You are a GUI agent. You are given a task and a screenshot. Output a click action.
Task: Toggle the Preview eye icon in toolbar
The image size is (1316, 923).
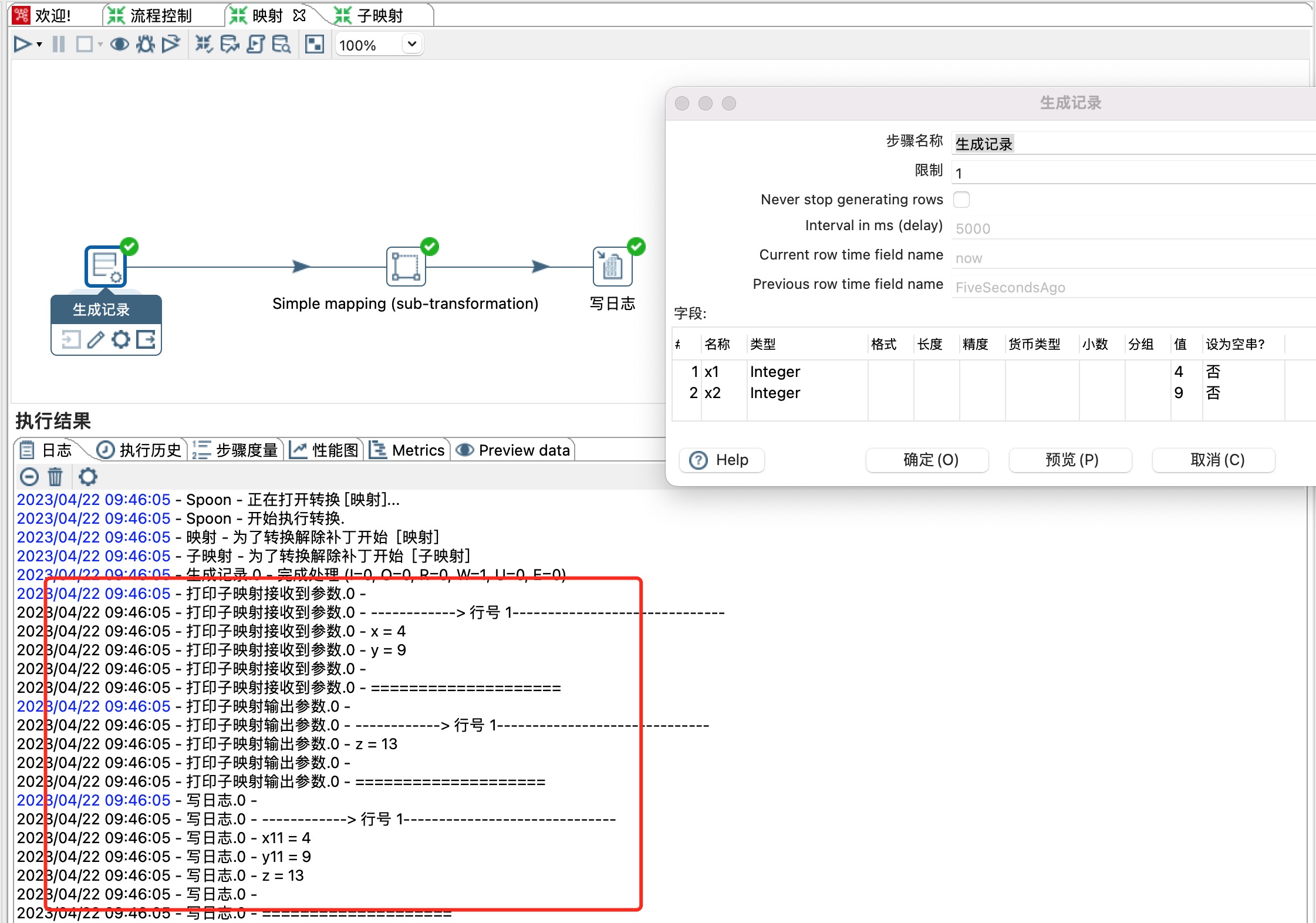(x=120, y=45)
